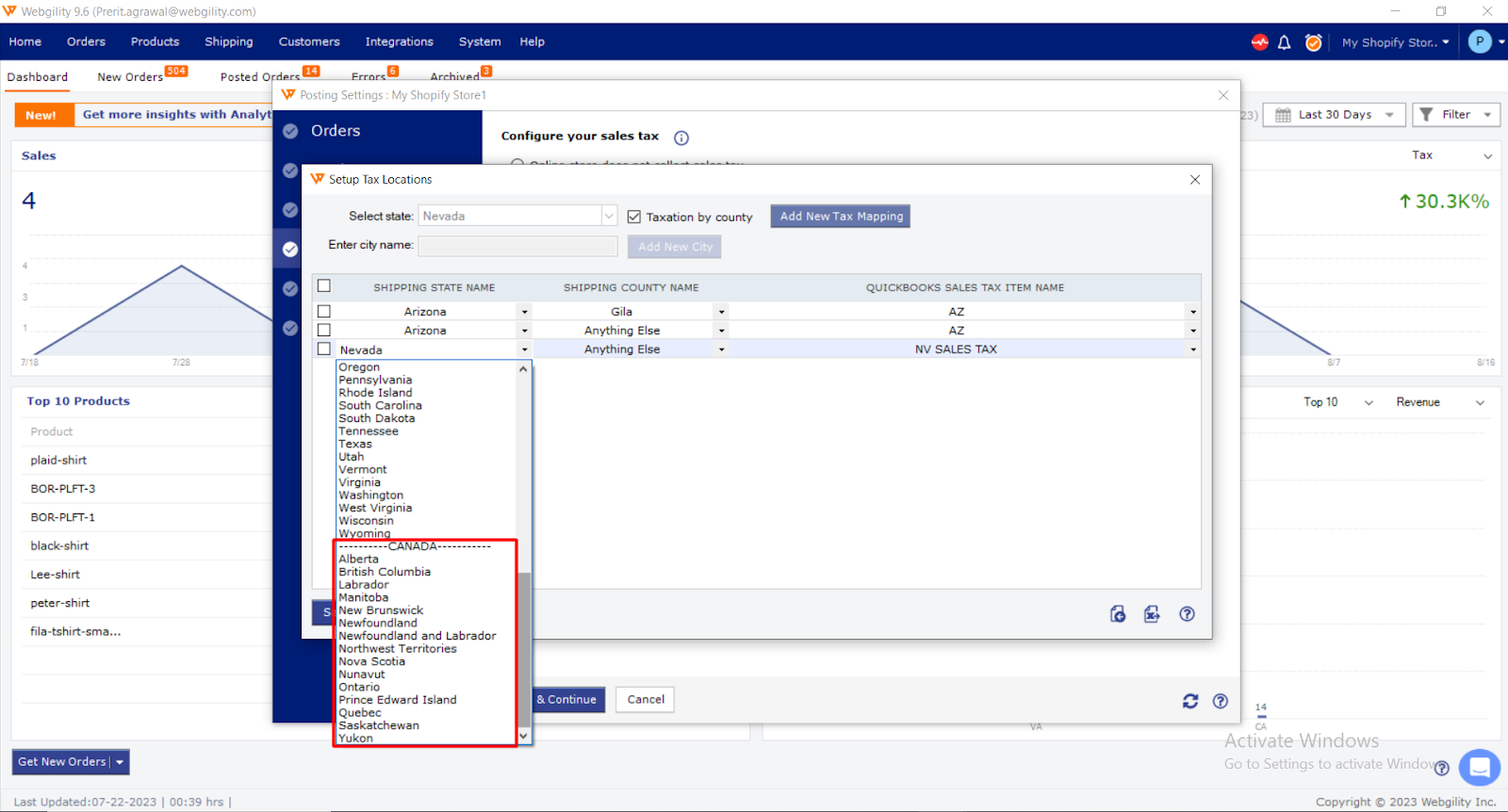This screenshot has width=1508, height=812.
Task: Check the Arizona Anything Else row checkbox
Action: point(324,330)
